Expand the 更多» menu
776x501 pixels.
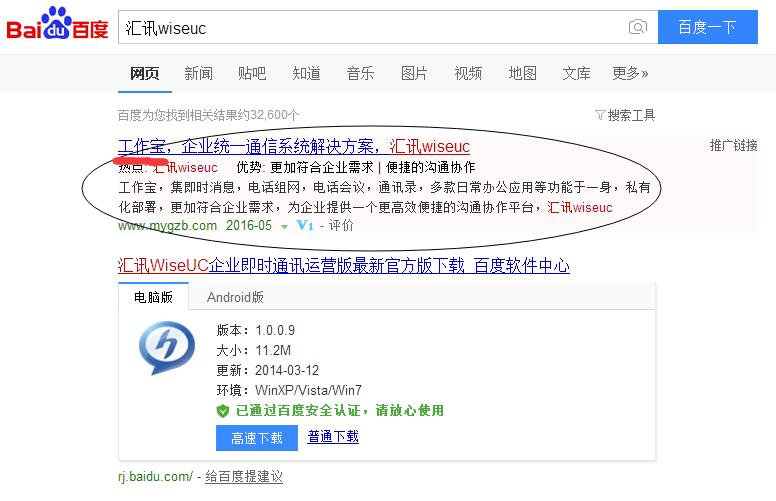(630, 73)
